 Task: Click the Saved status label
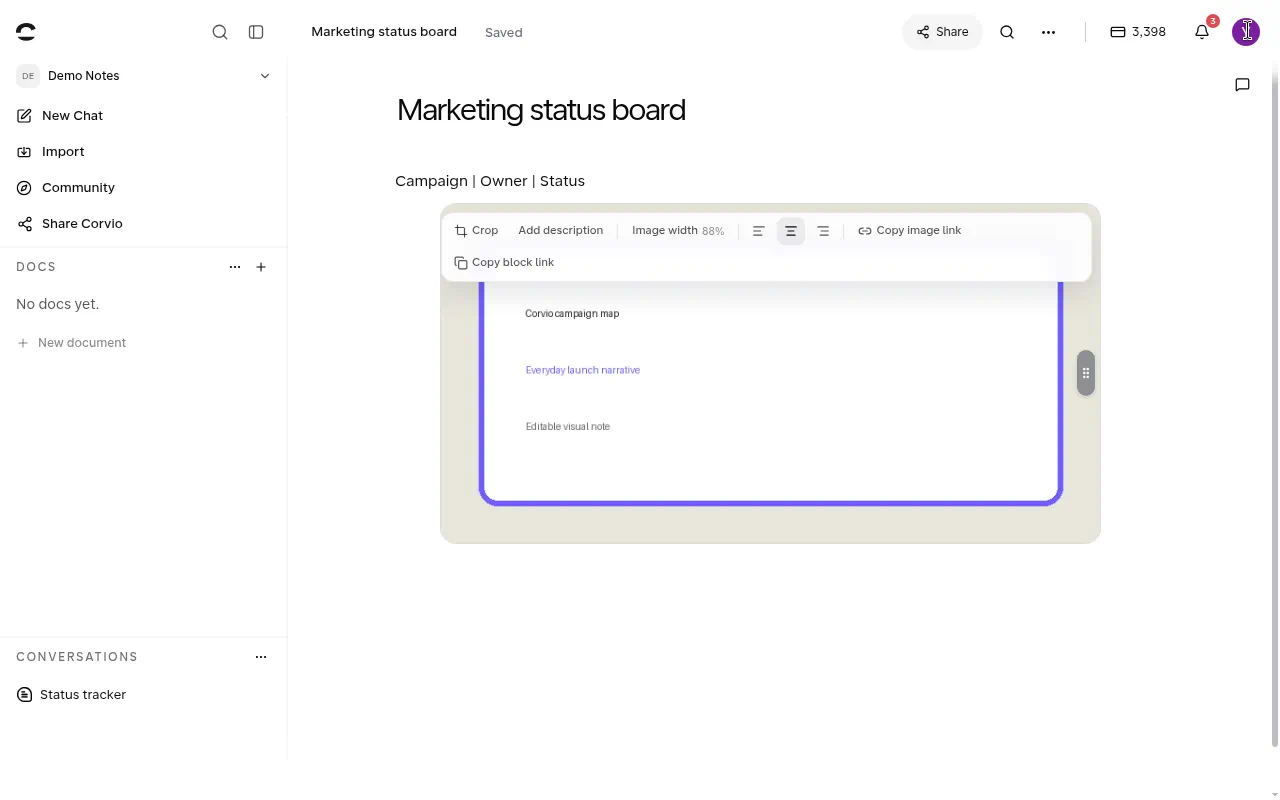coord(504,32)
